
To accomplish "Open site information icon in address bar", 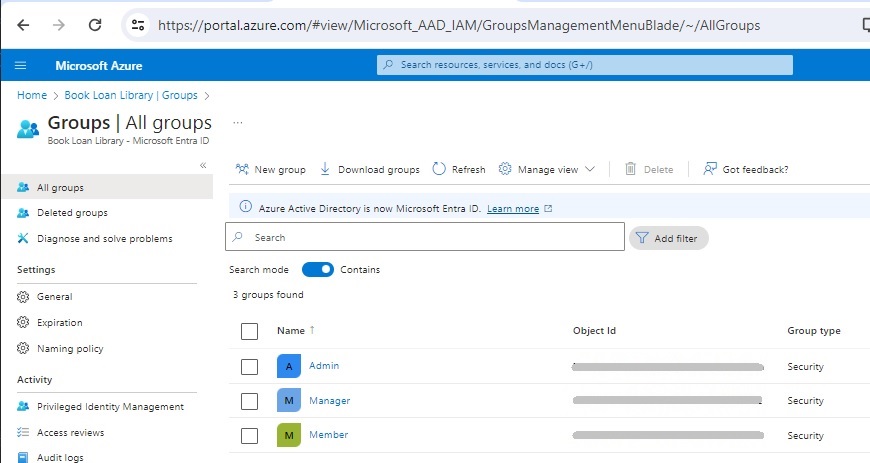I will tap(138, 25).
